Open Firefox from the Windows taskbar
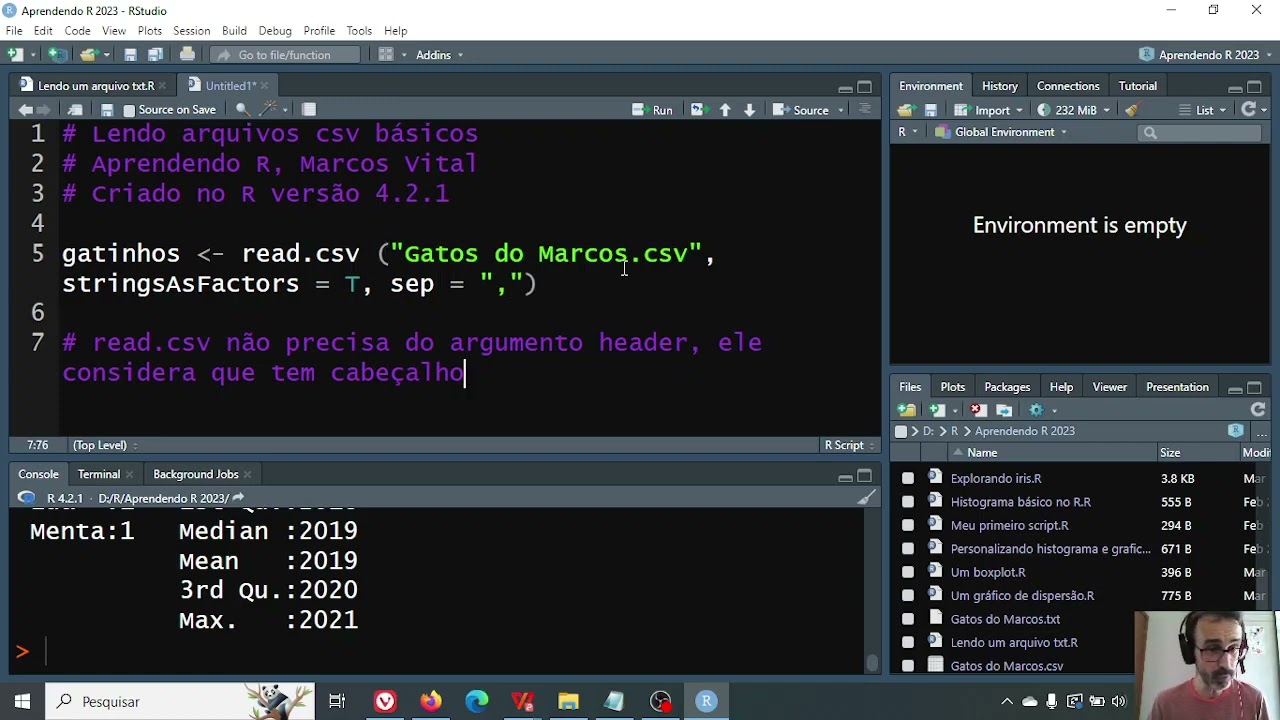 (430, 702)
